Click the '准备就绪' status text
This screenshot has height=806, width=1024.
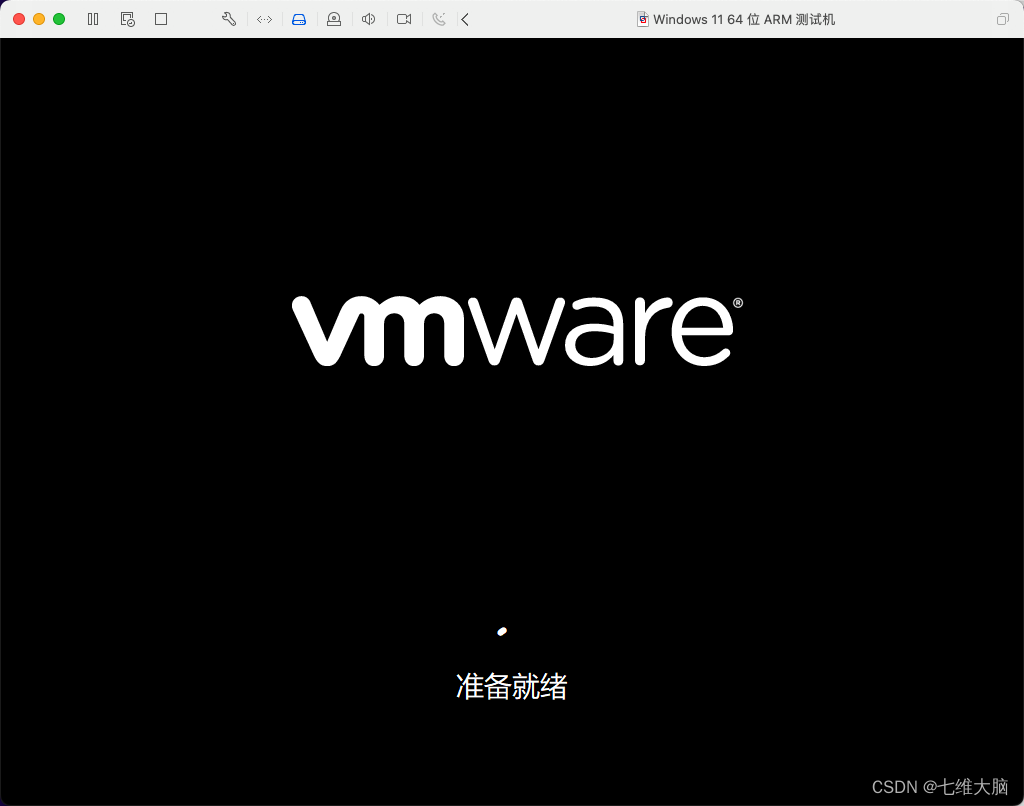pyautogui.click(x=511, y=686)
